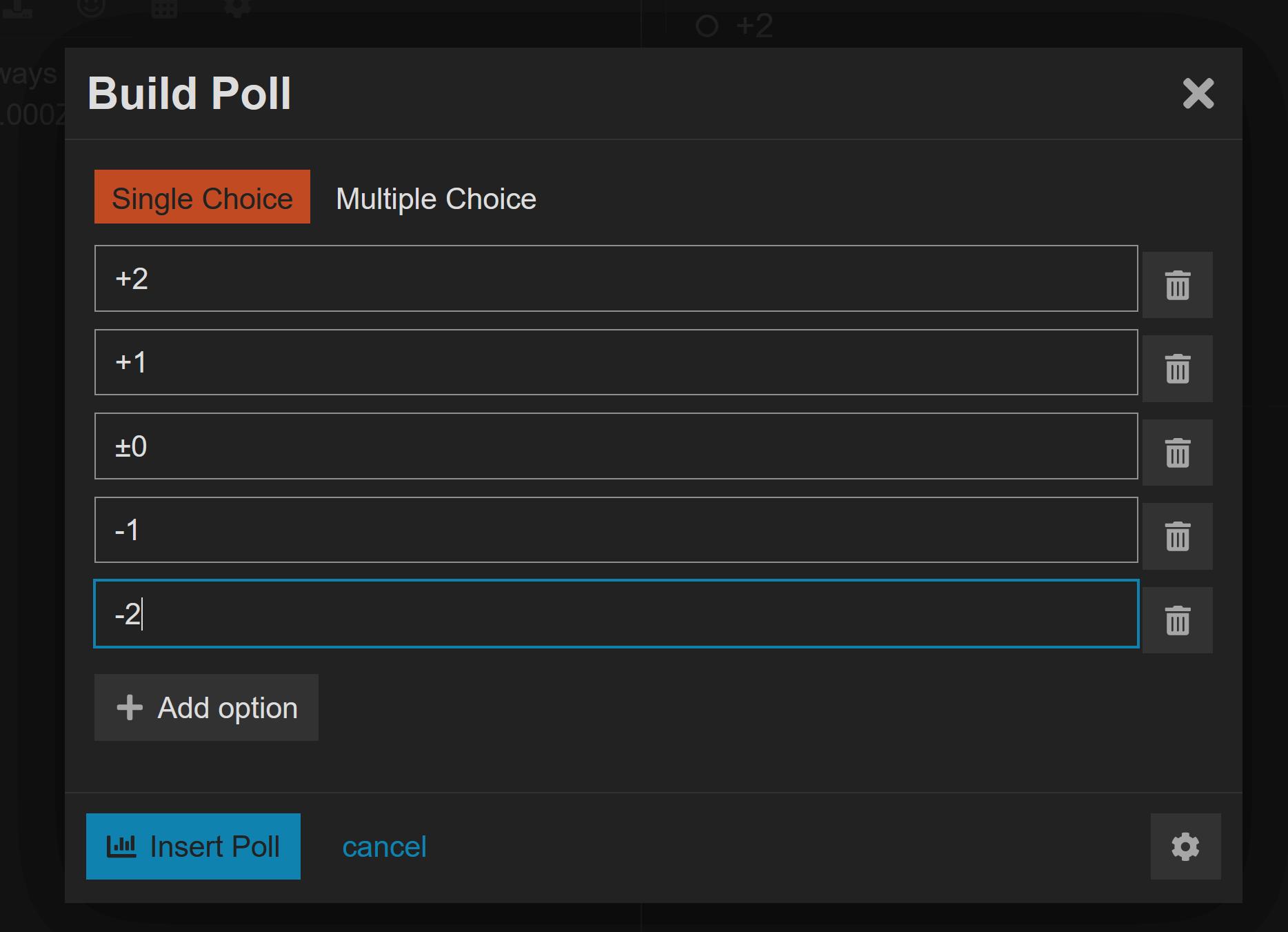Switch to Single Choice poll type
The width and height of the screenshot is (1288, 932).
(202, 197)
